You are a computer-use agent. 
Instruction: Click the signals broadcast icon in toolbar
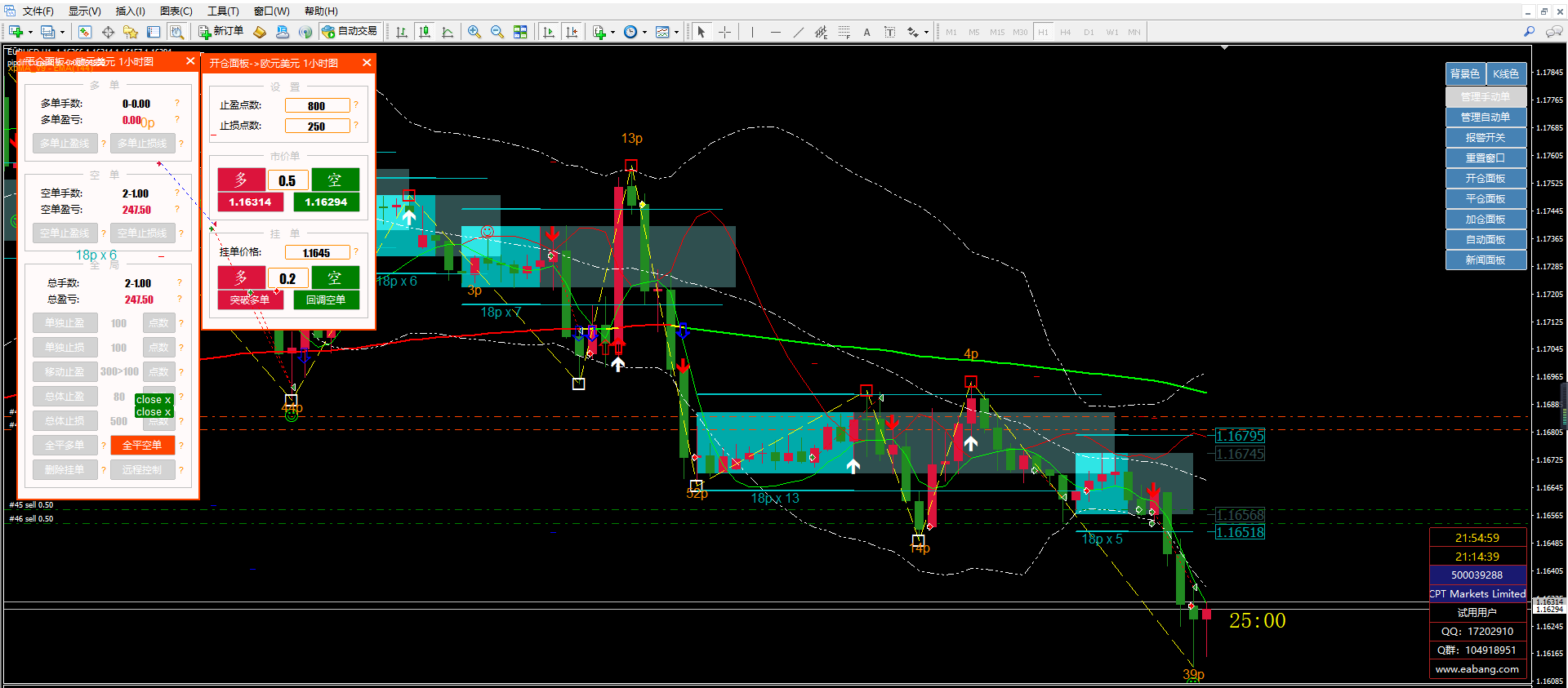tap(305, 32)
